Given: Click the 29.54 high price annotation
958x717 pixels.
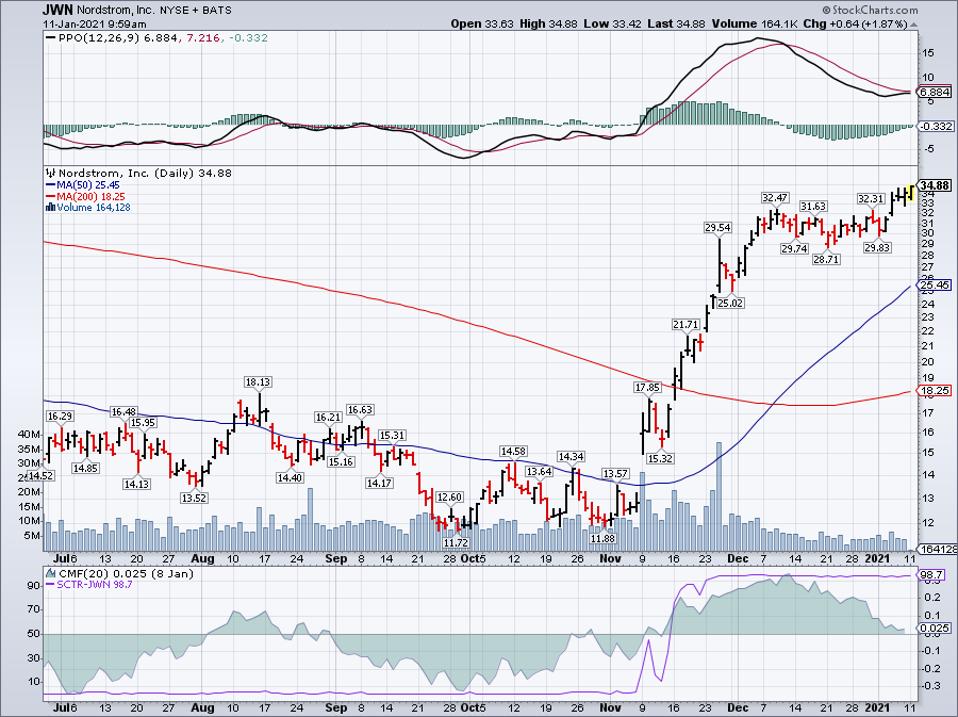Looking at the screenshot, I should coord(718,228).
